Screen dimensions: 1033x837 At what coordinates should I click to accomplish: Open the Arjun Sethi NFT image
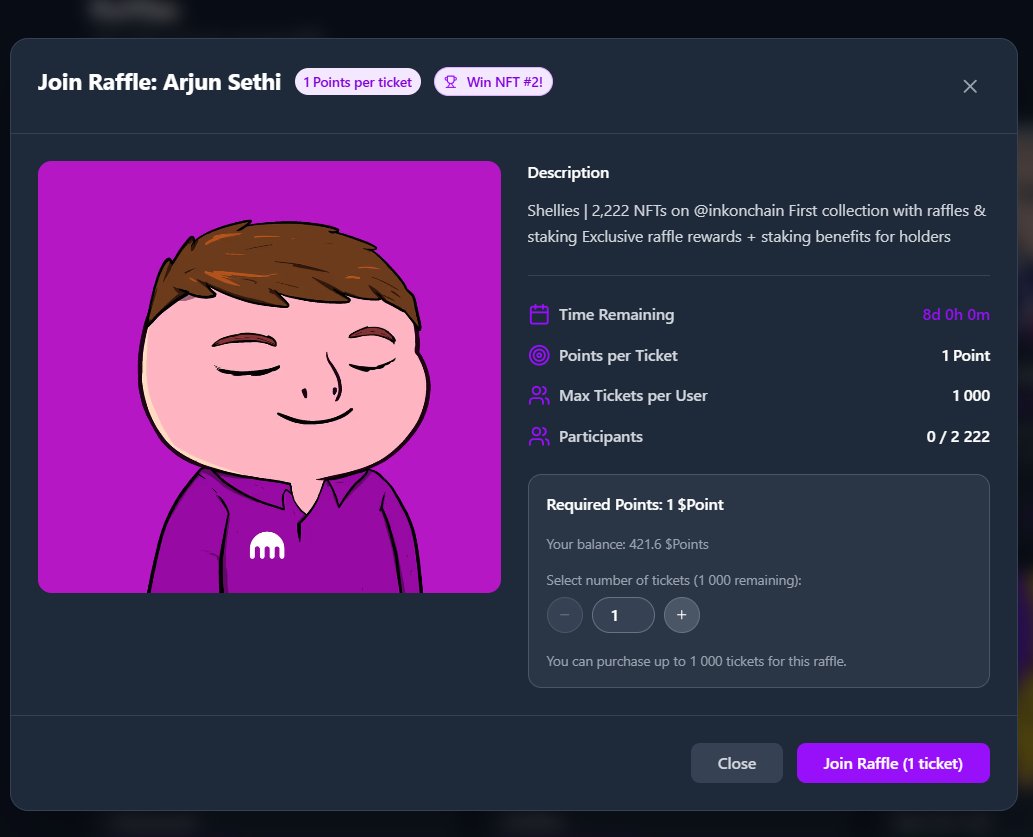point(269,377)
